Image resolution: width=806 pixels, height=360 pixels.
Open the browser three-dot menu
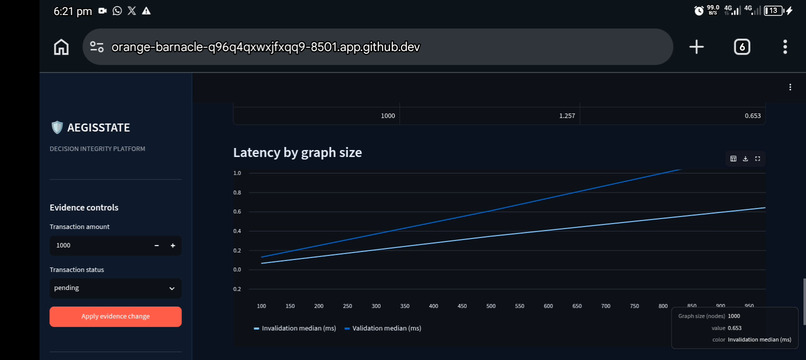(x=785, y=47)
